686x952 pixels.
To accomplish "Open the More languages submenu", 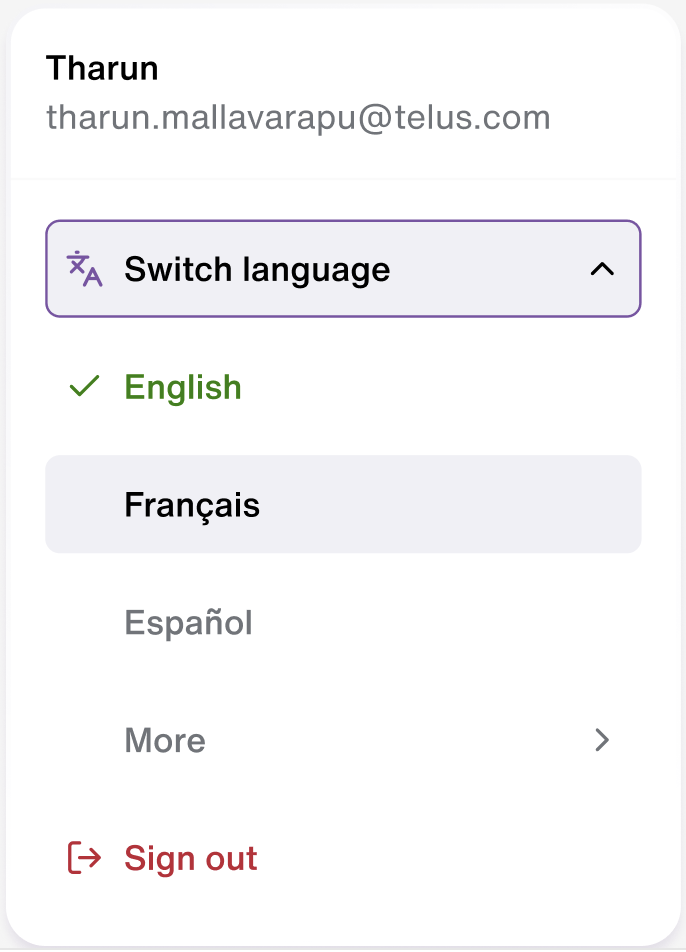I will coord(343,740).
